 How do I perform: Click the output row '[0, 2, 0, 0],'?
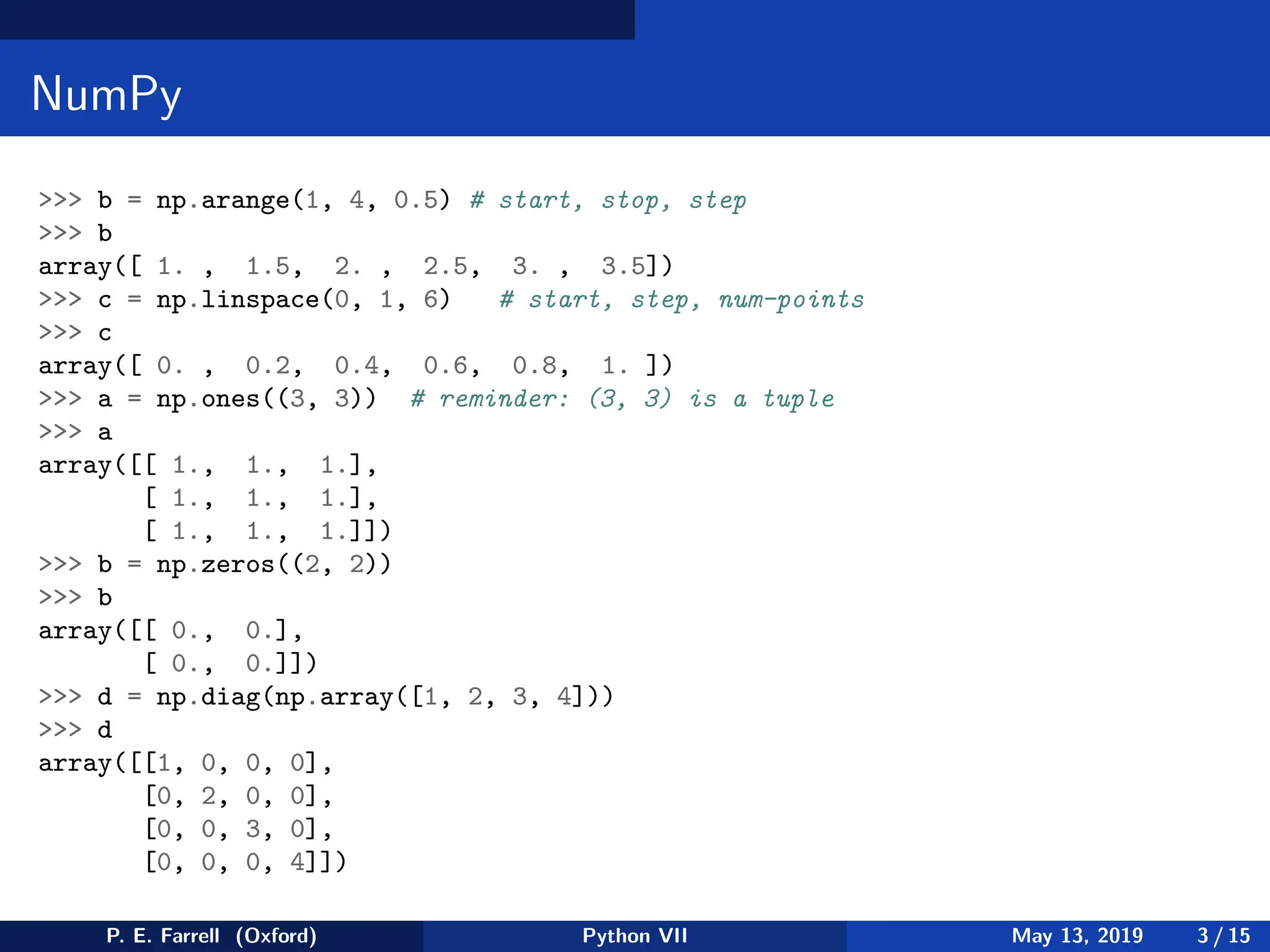click(x=238, y=796)
